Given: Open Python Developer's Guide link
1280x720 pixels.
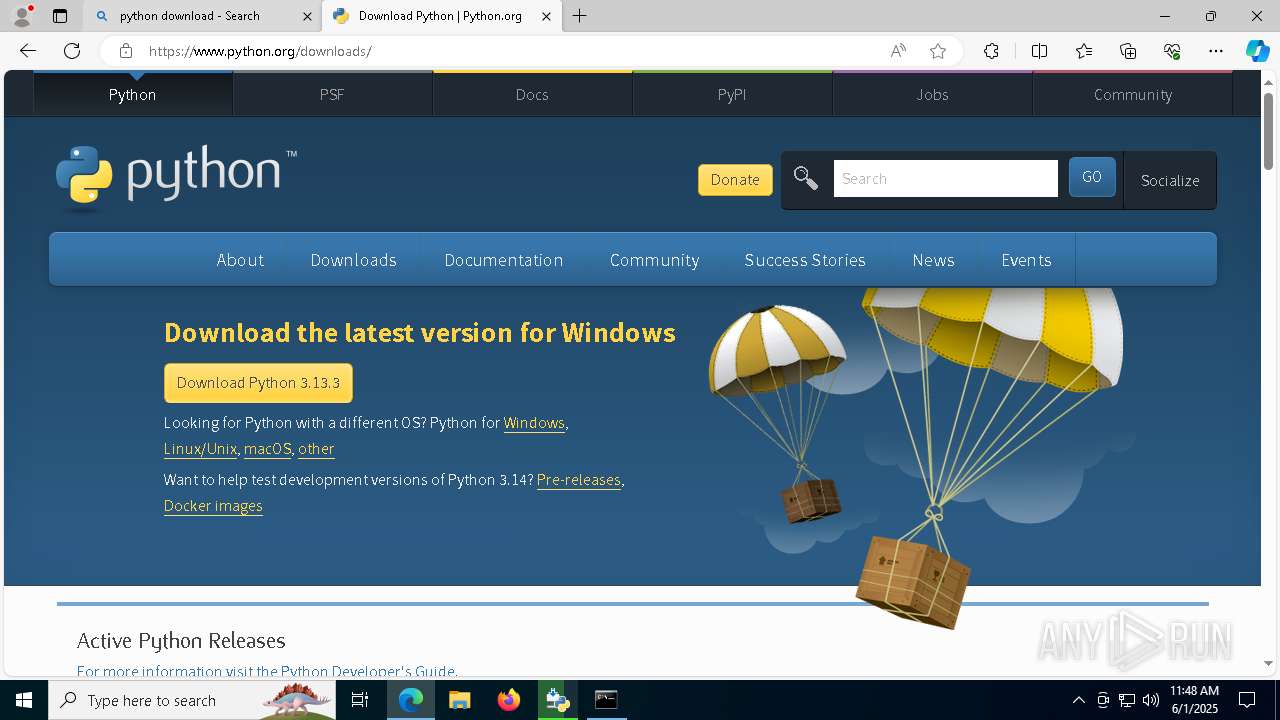Looking at the screenshot, I should (368, 671).
